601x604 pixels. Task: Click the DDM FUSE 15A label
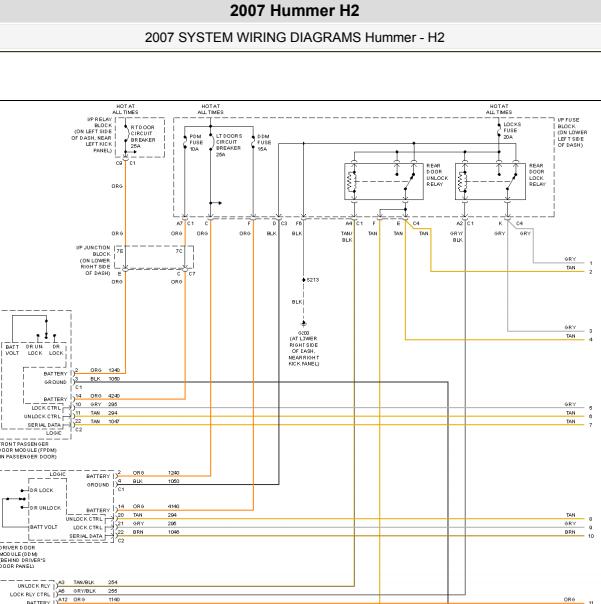coord(264,143)
